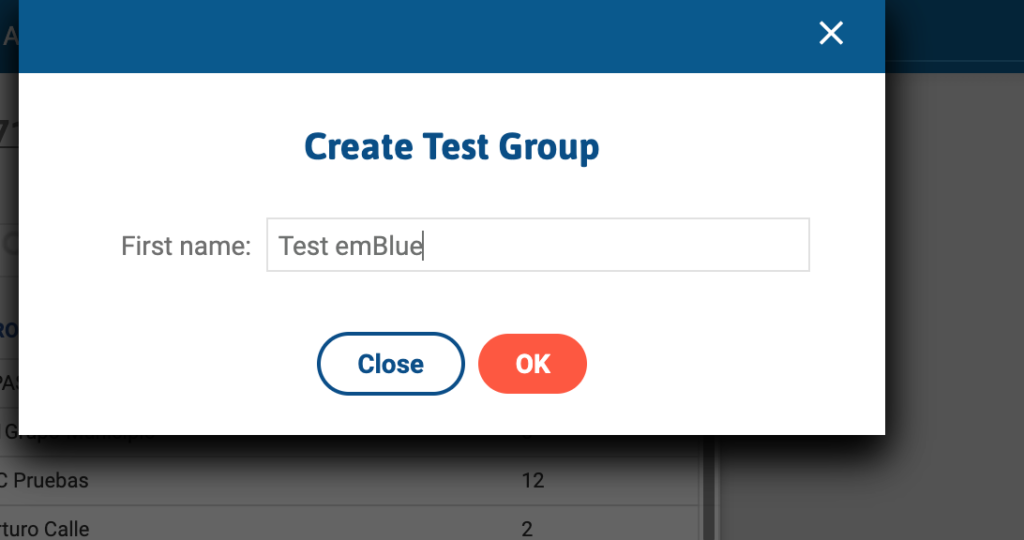The height and width of the screenshot is (540, 1024).
Task: Click the First name label
Action: [186, 246]
